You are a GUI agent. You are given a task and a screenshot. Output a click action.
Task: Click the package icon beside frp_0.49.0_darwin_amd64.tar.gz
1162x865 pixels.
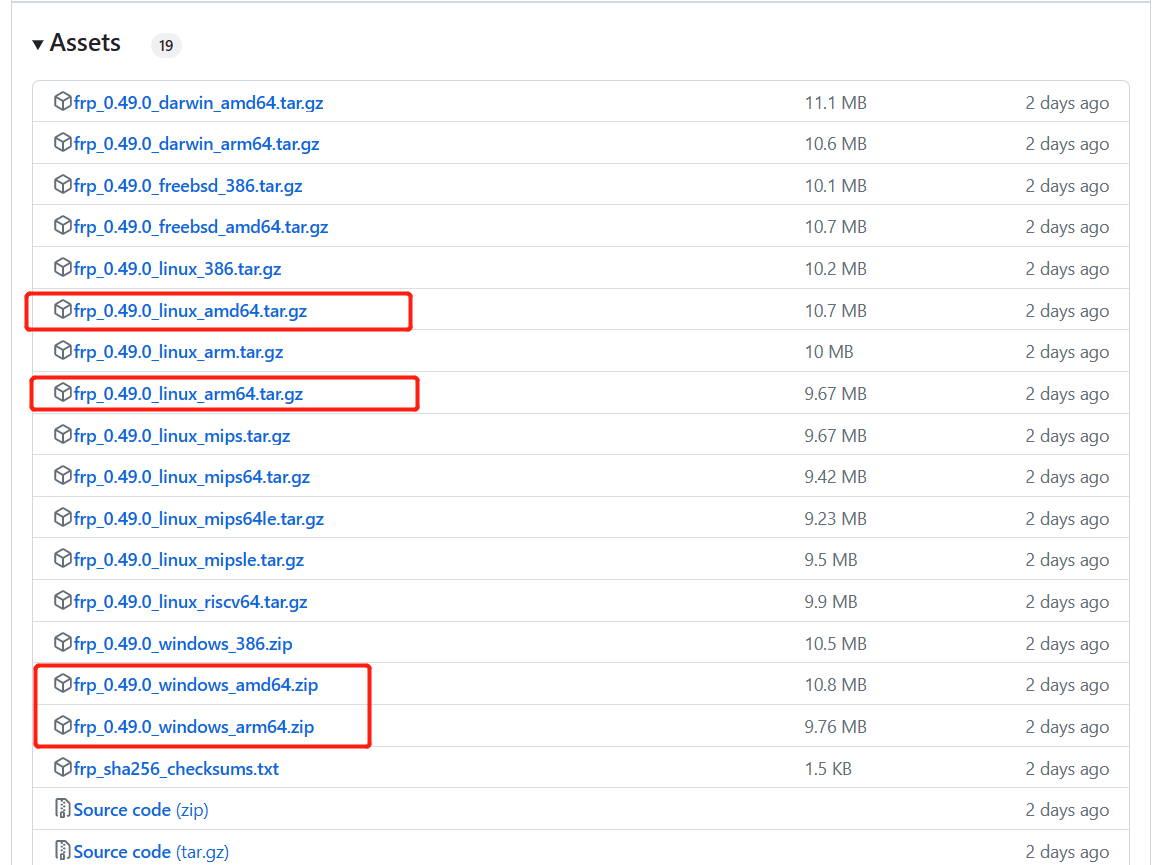(63, 102)
